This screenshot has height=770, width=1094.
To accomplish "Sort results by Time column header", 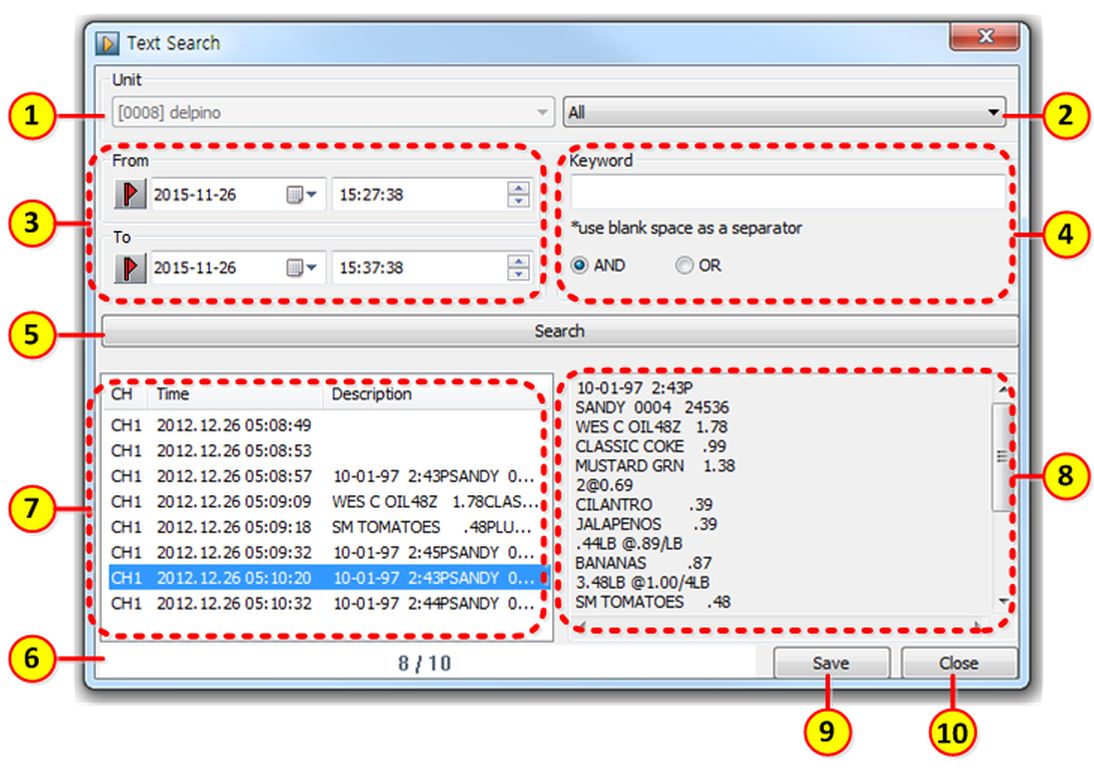I will pyautogui.click(x=238, y=395).
